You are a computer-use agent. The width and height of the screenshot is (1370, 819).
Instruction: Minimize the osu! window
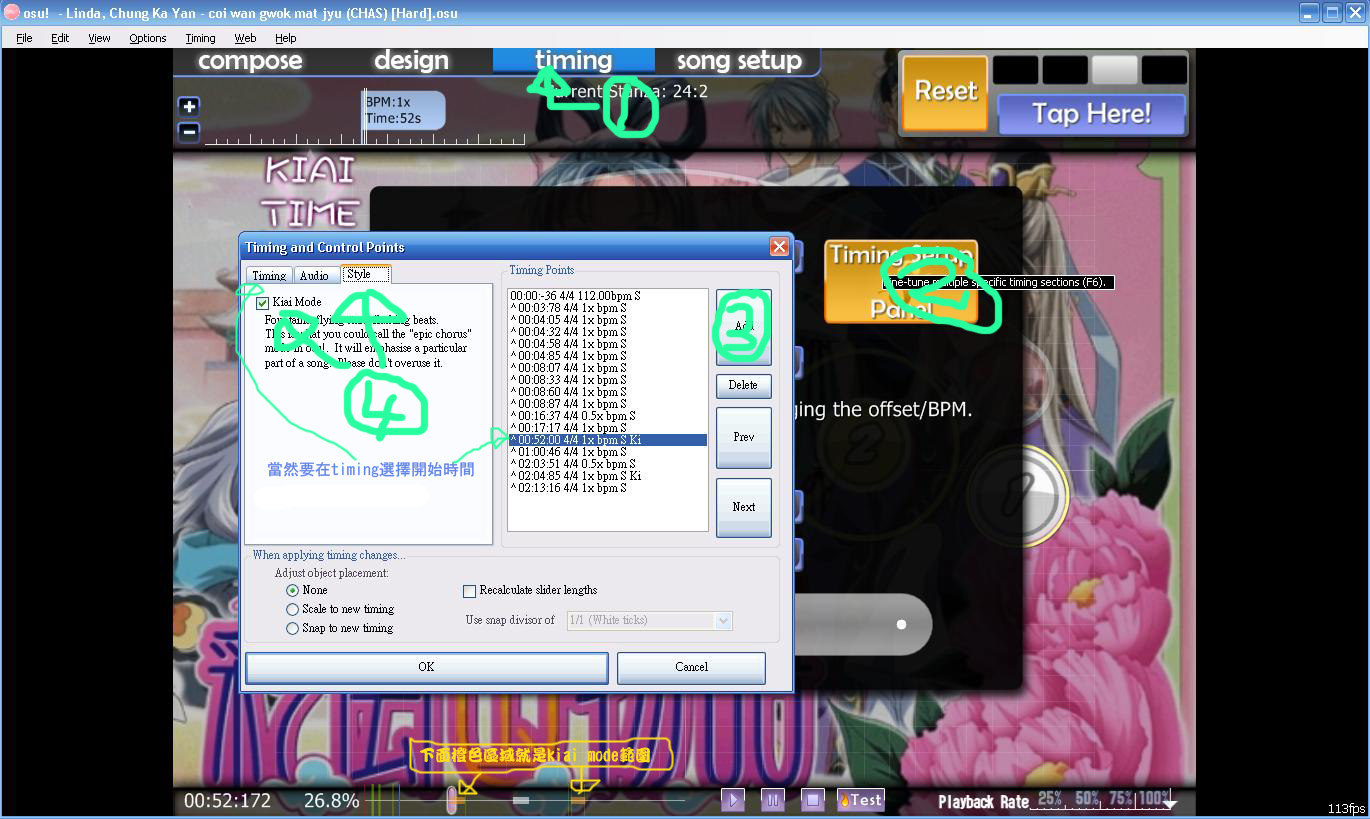point(1310,13)
